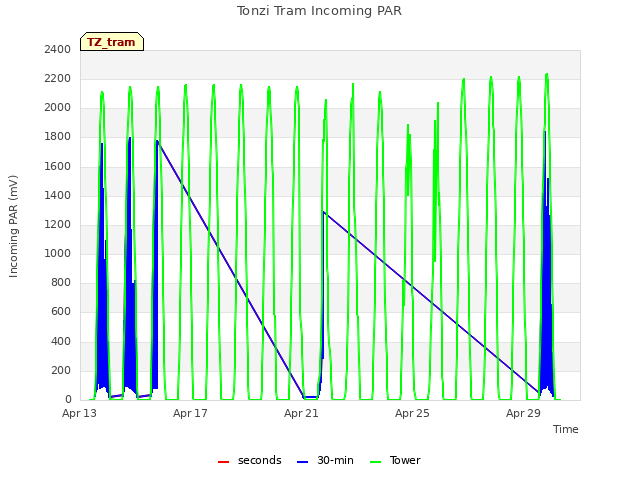Click the 1400 y-axis tick label
This screenshot has width=640, height=480.
tap(58, 195)
